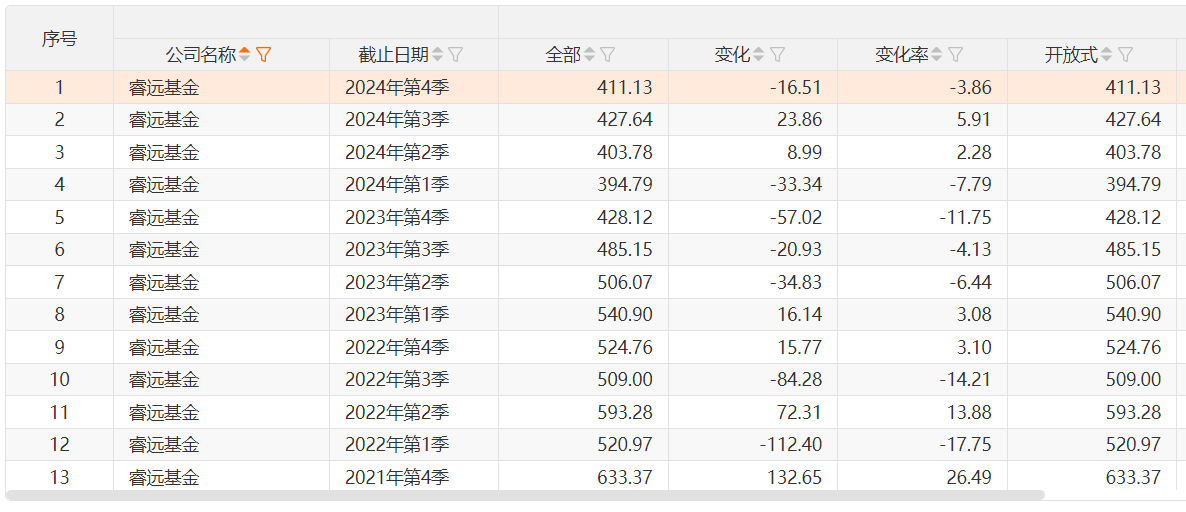Filter the 变化率 column values

pos(955,55)
